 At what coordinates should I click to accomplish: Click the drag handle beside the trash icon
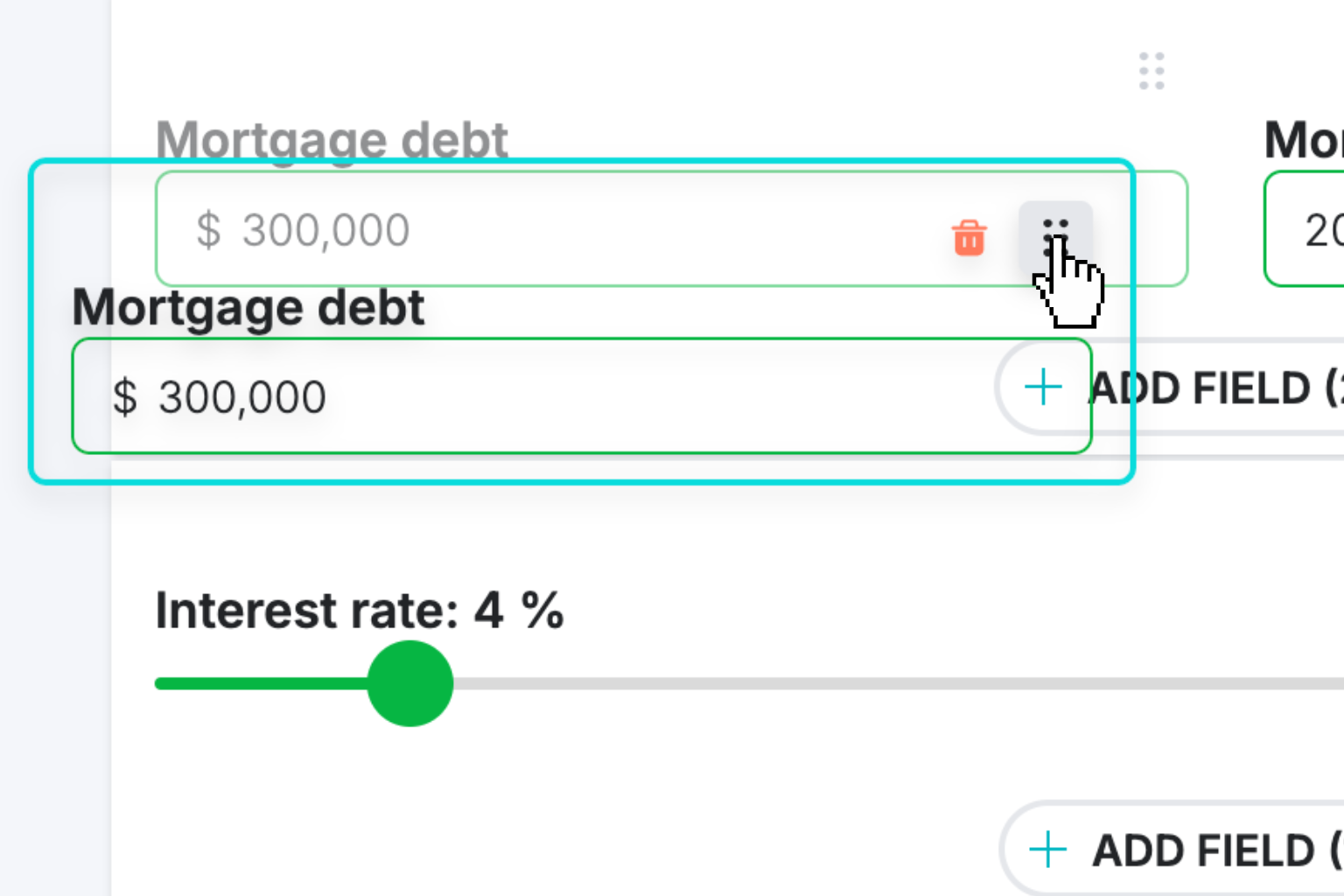[1056, 238]
